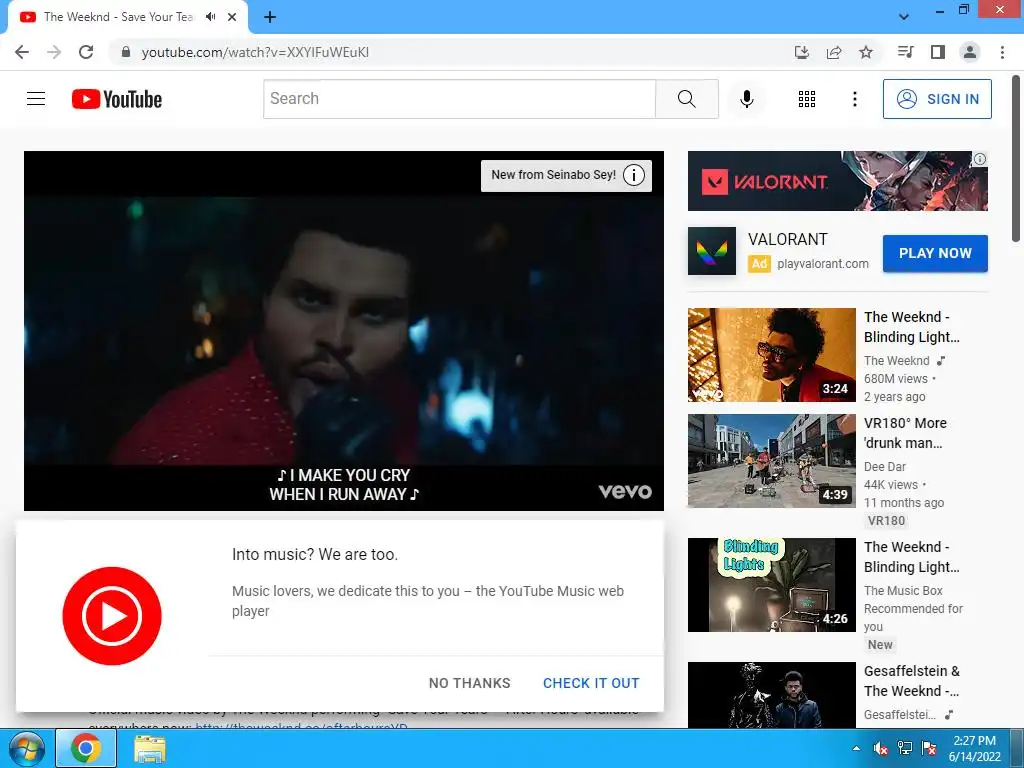Image resolution: width=1024 pixels, height=768 pixels.
Task: Open The Weeknd Blinding Lights 3:24 thumbnail
Action: (771, 355)
